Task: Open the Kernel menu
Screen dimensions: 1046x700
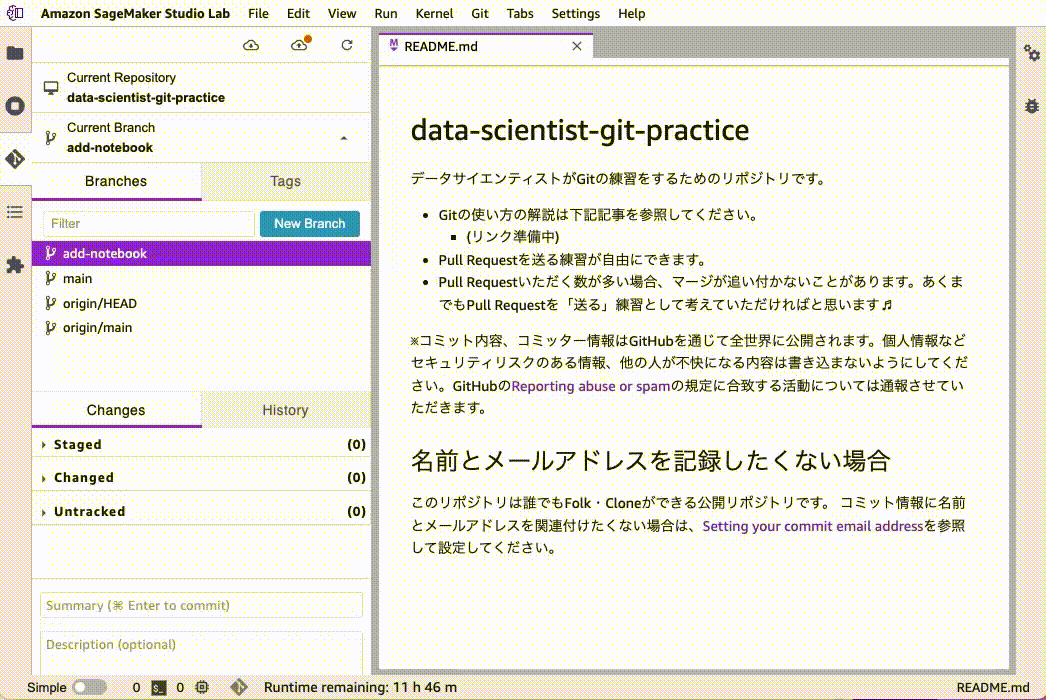Action: 434,13
